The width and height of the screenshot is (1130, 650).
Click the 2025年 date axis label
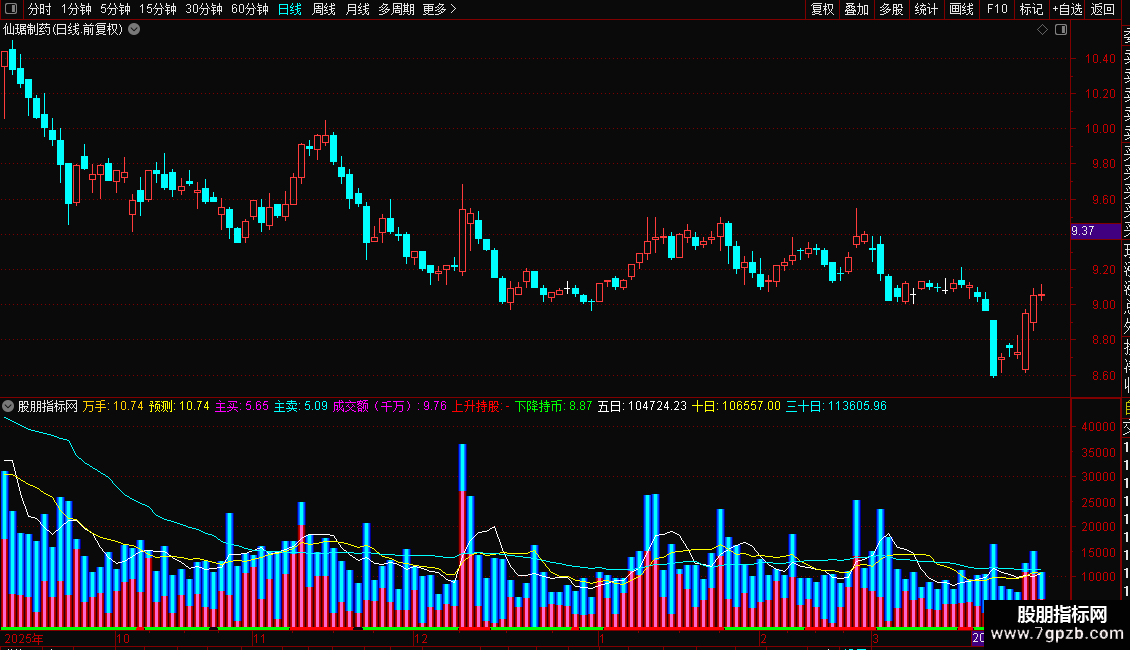coord(24,638)
